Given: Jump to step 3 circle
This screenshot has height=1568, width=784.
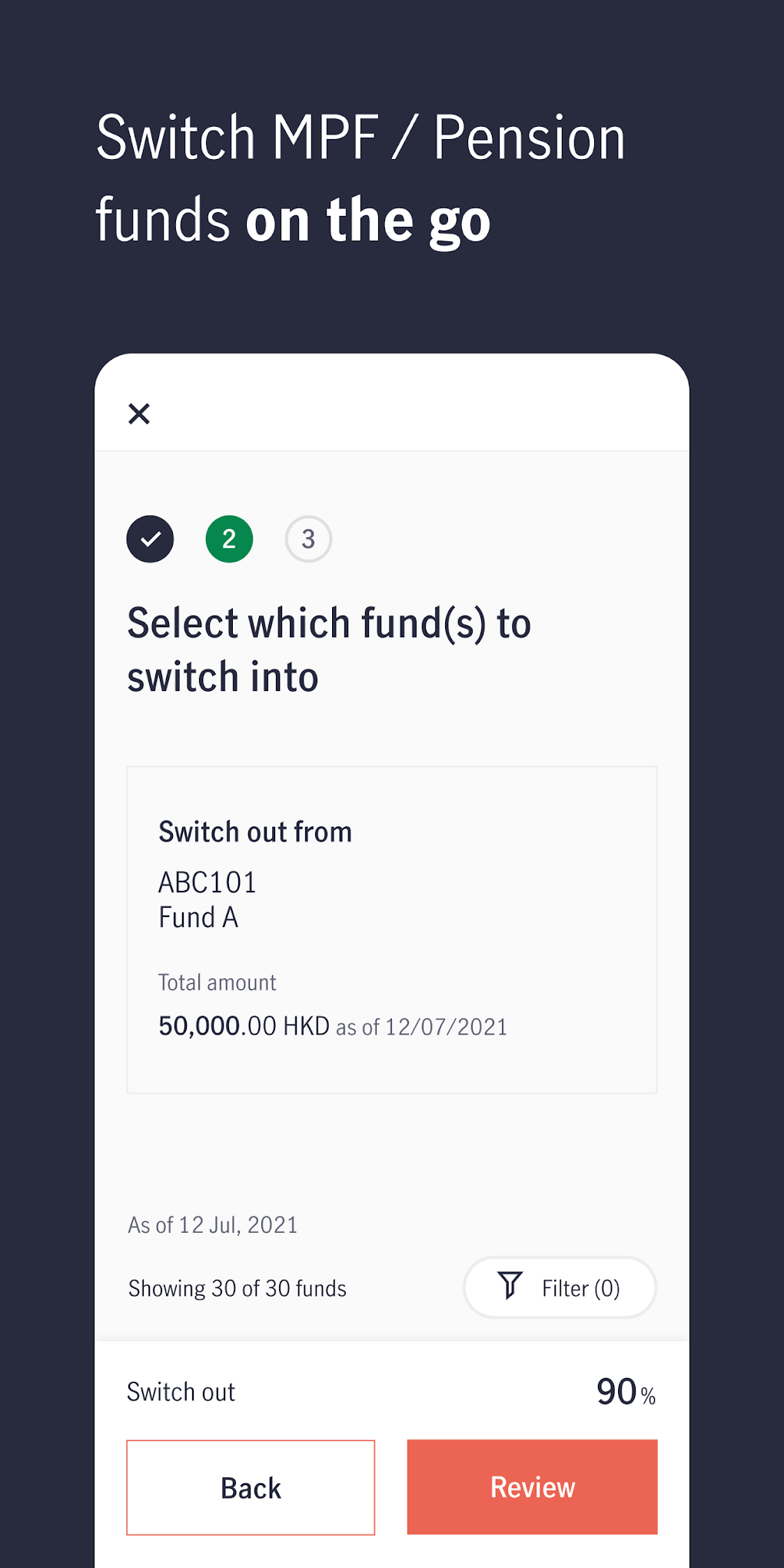Looking at the screenshot, I should point(308,539).
